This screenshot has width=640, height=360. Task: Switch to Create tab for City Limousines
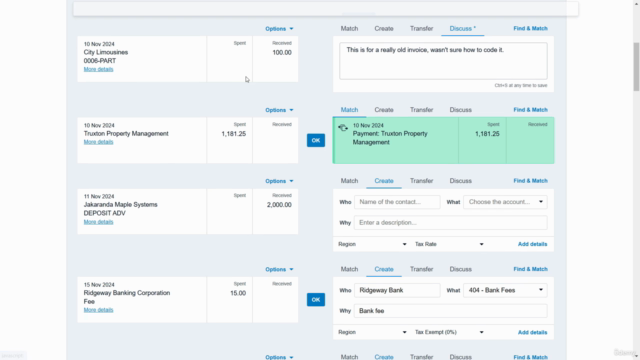[x=384, y=29]
